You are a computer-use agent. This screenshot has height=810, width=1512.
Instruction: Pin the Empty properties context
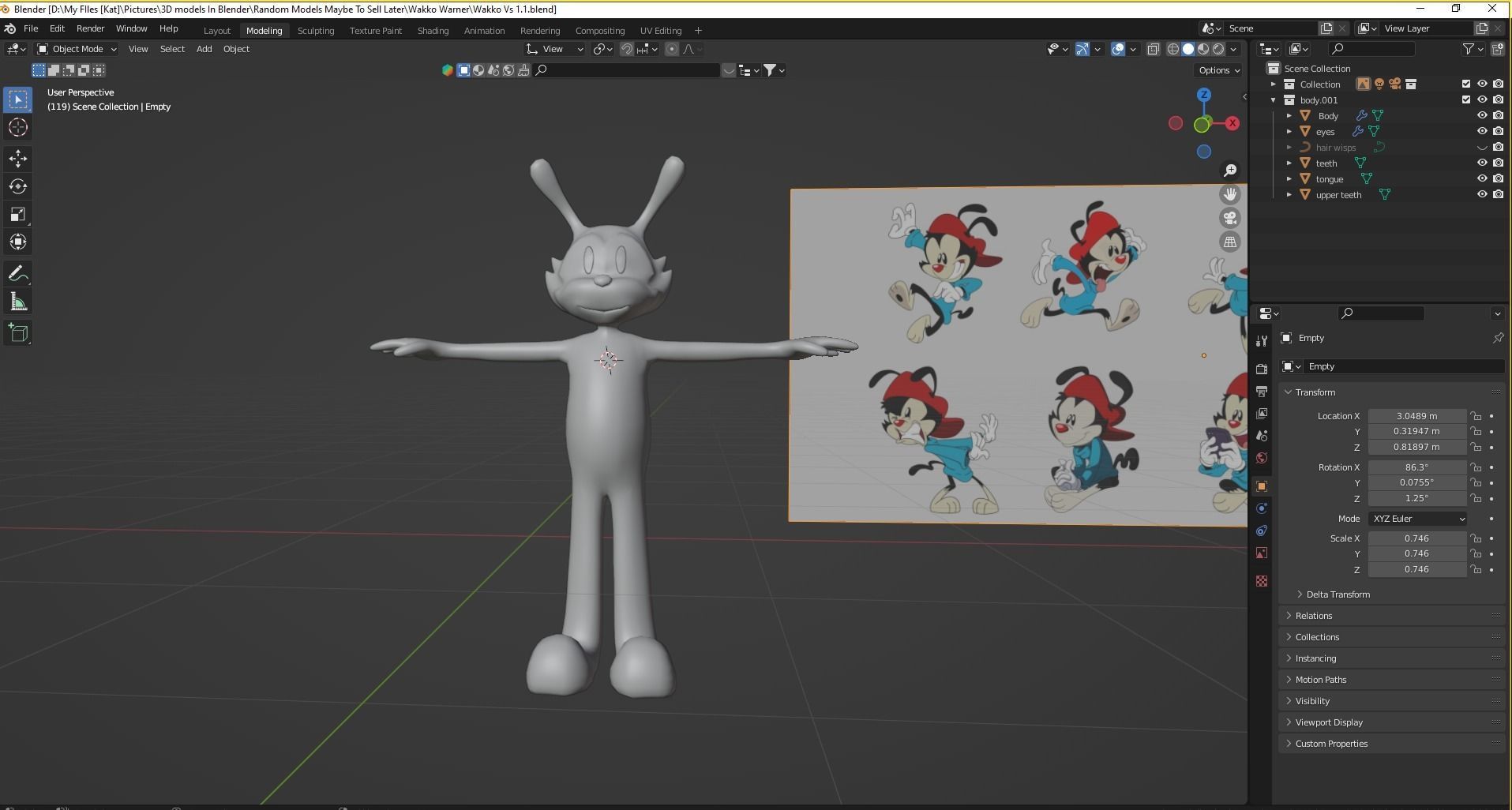tap(1498, 338)
